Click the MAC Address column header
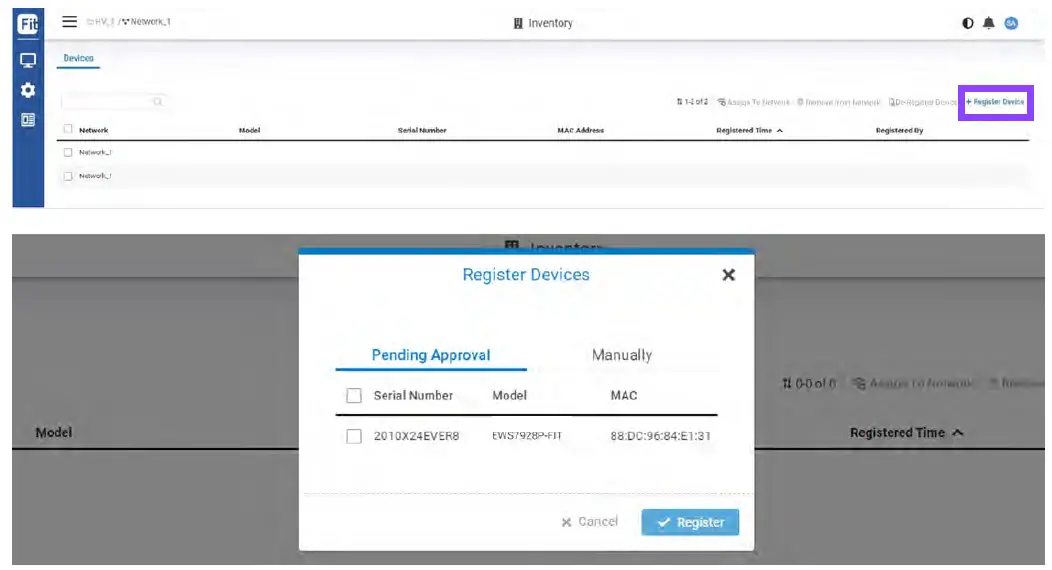 click(580, 131)
